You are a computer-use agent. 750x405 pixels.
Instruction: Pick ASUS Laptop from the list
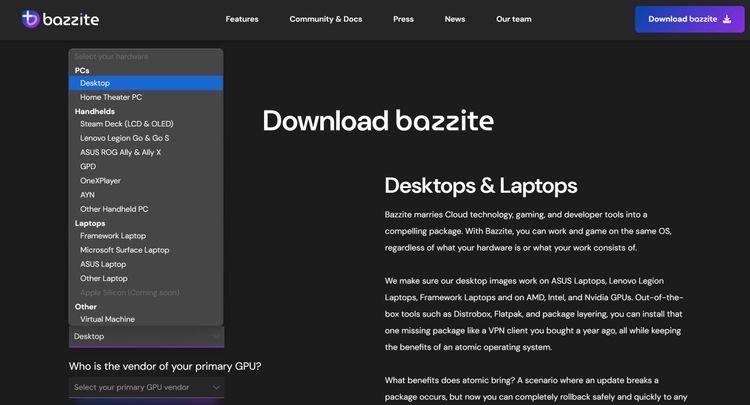146,264
